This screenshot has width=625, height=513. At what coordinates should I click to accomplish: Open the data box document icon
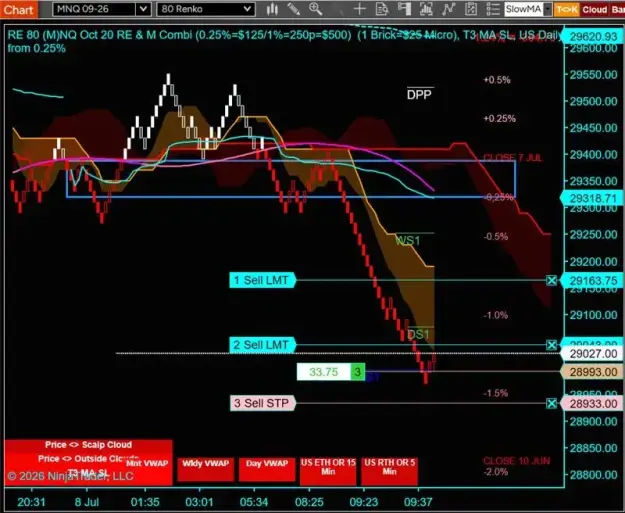click(382, 9)
